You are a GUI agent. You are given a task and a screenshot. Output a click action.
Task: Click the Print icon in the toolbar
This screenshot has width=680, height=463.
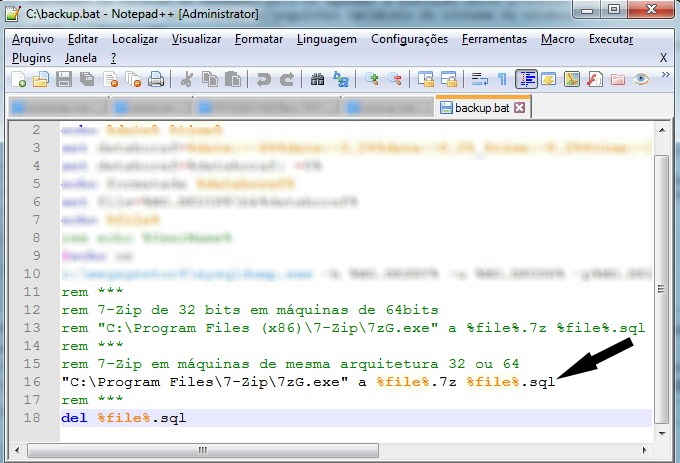coord(156,79)
